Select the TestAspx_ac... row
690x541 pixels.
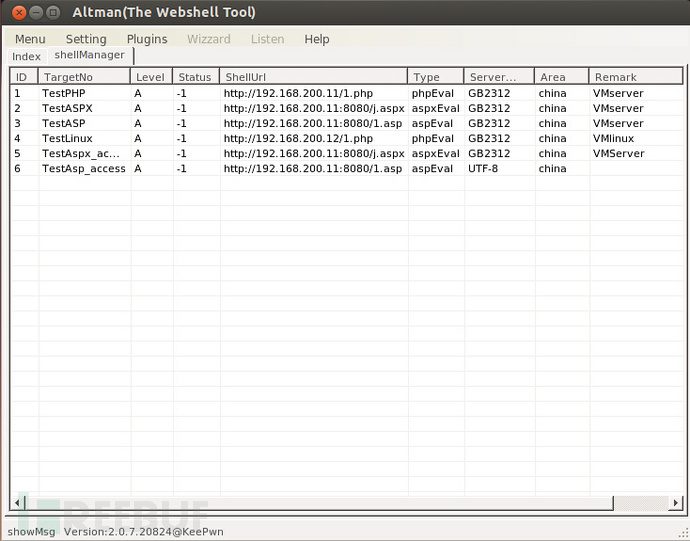tap(347, 154)
